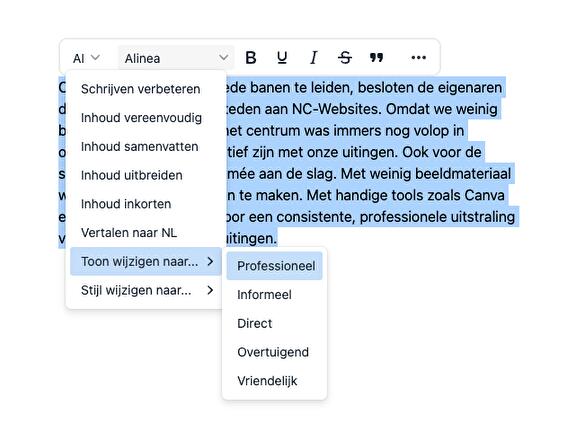This screenshot has width=576, height=432.
Task: Open the more options ellipsis menu
Action: [418, 58]
